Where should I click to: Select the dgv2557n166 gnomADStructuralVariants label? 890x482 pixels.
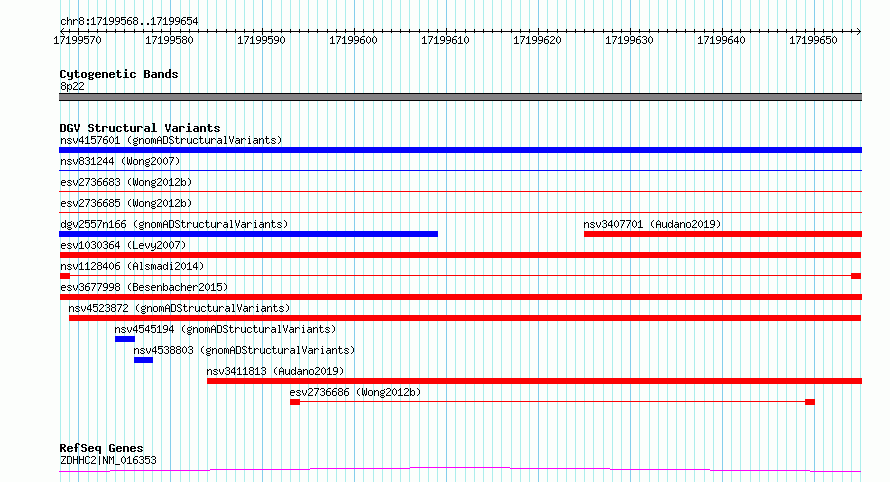point(174,224)
